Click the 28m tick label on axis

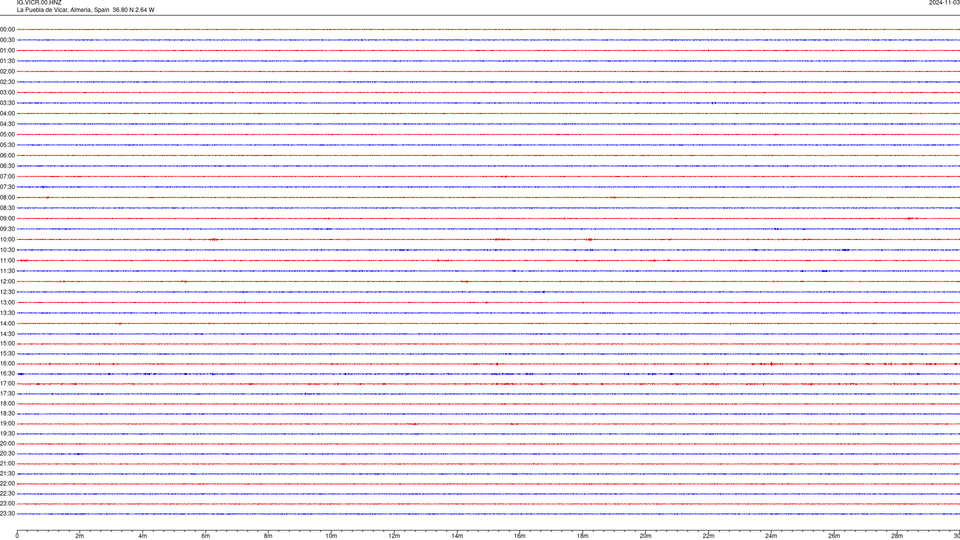pyautogui.click(x=897, y=536)
